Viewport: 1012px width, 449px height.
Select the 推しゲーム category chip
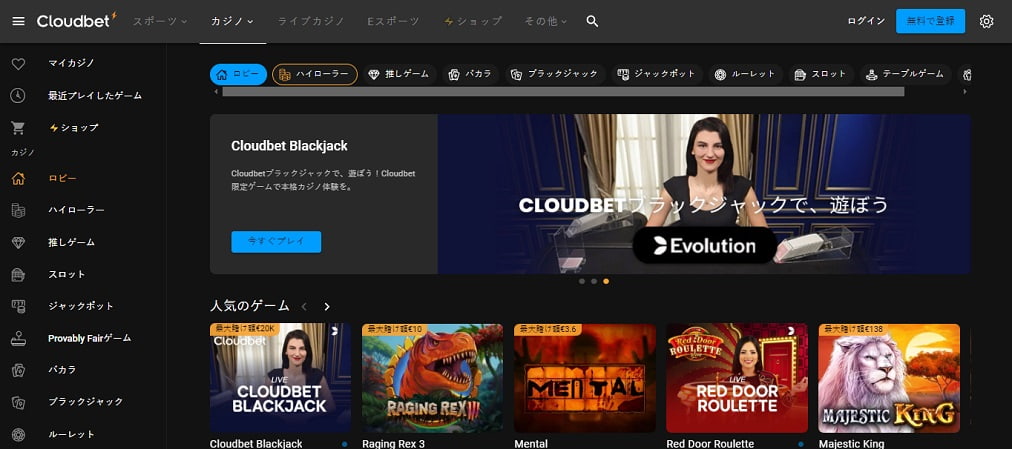[x=399, y=75]
